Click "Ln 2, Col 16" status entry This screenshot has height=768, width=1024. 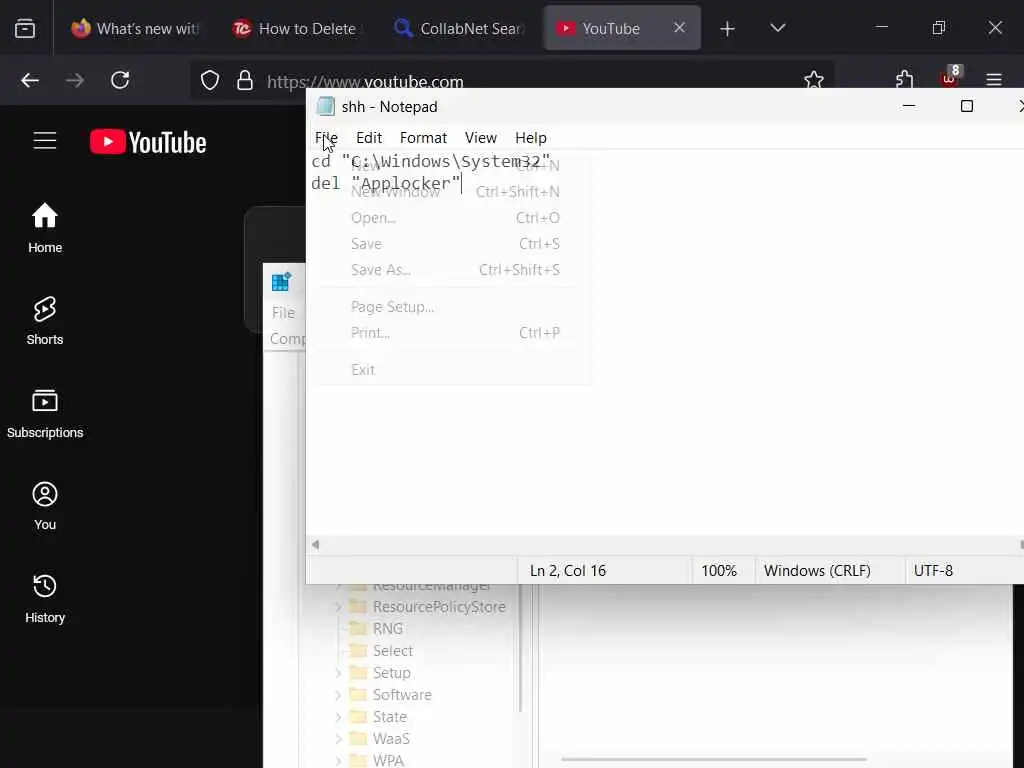pos(568,571)
